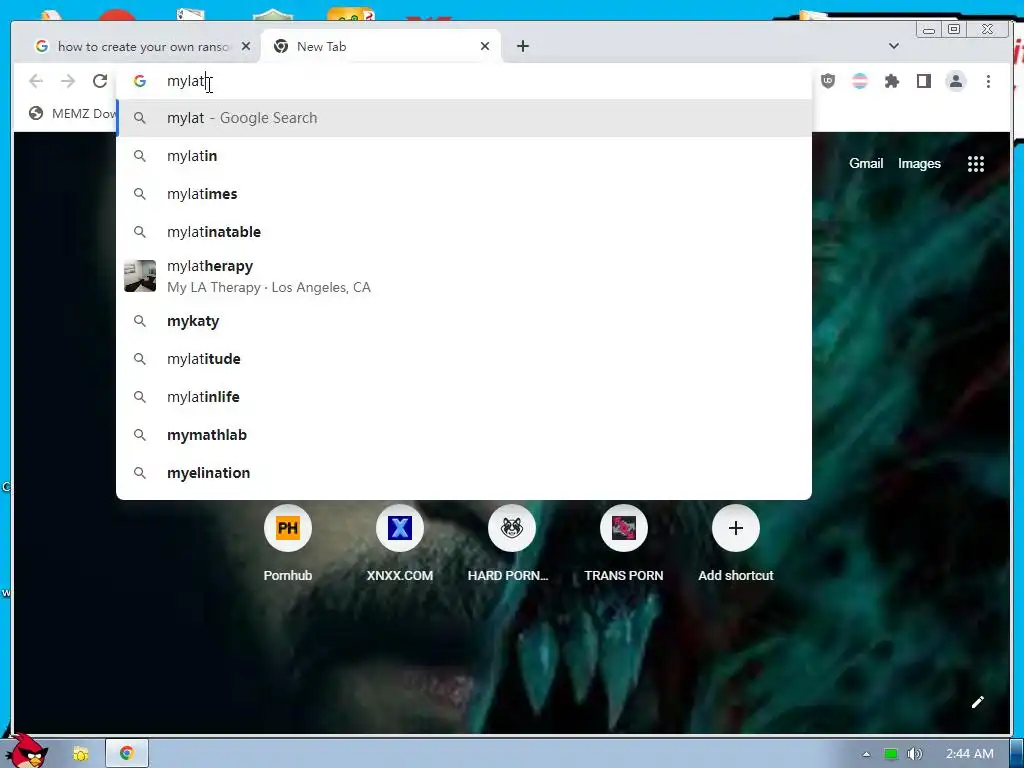Viewport: 1024px width, 768px height.
Task: Open the uBlock shield extension icon
Action: point(828,81)
